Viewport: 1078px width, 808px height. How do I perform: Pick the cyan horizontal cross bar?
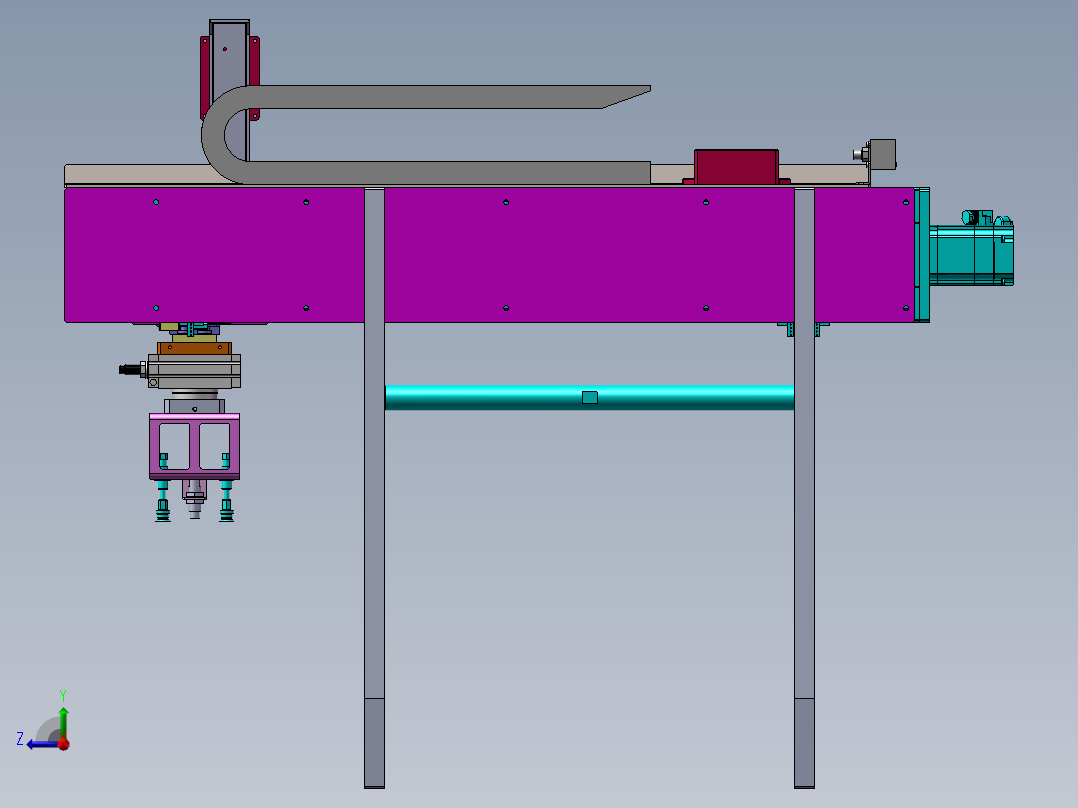click(589, 397)
